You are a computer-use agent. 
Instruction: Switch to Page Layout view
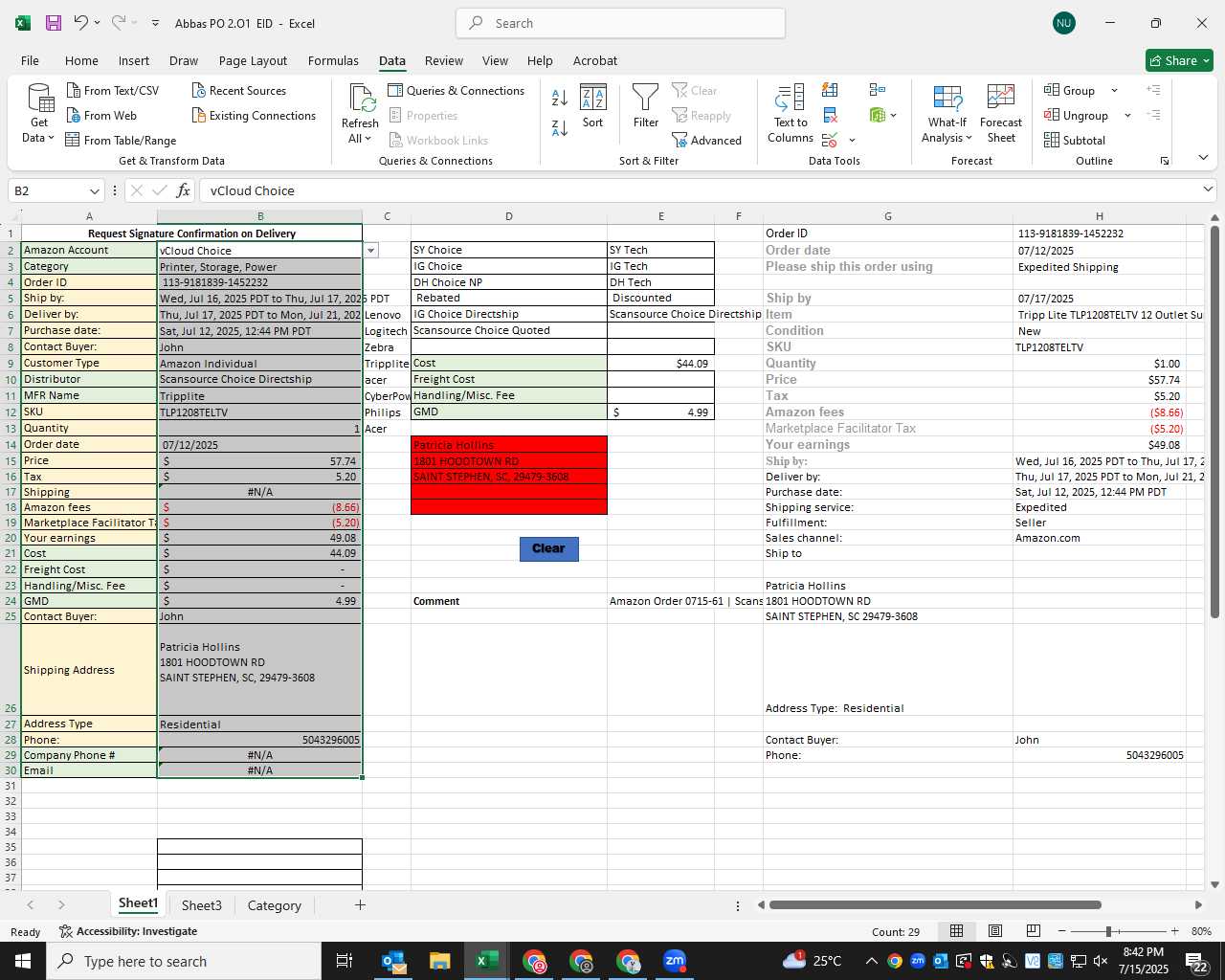995,931
